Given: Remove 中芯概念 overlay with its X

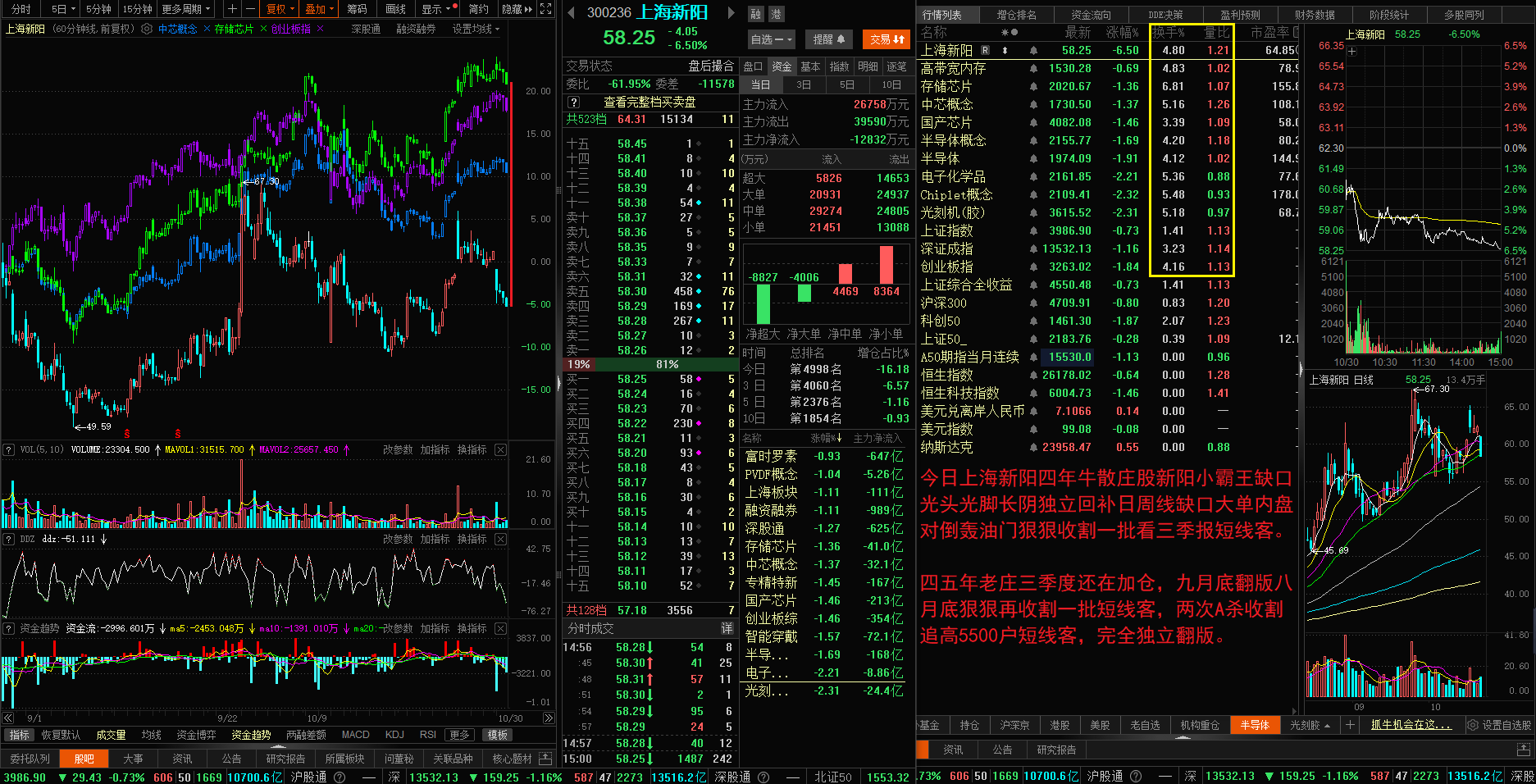Looking at the screenshot, I should click(207, 29).
